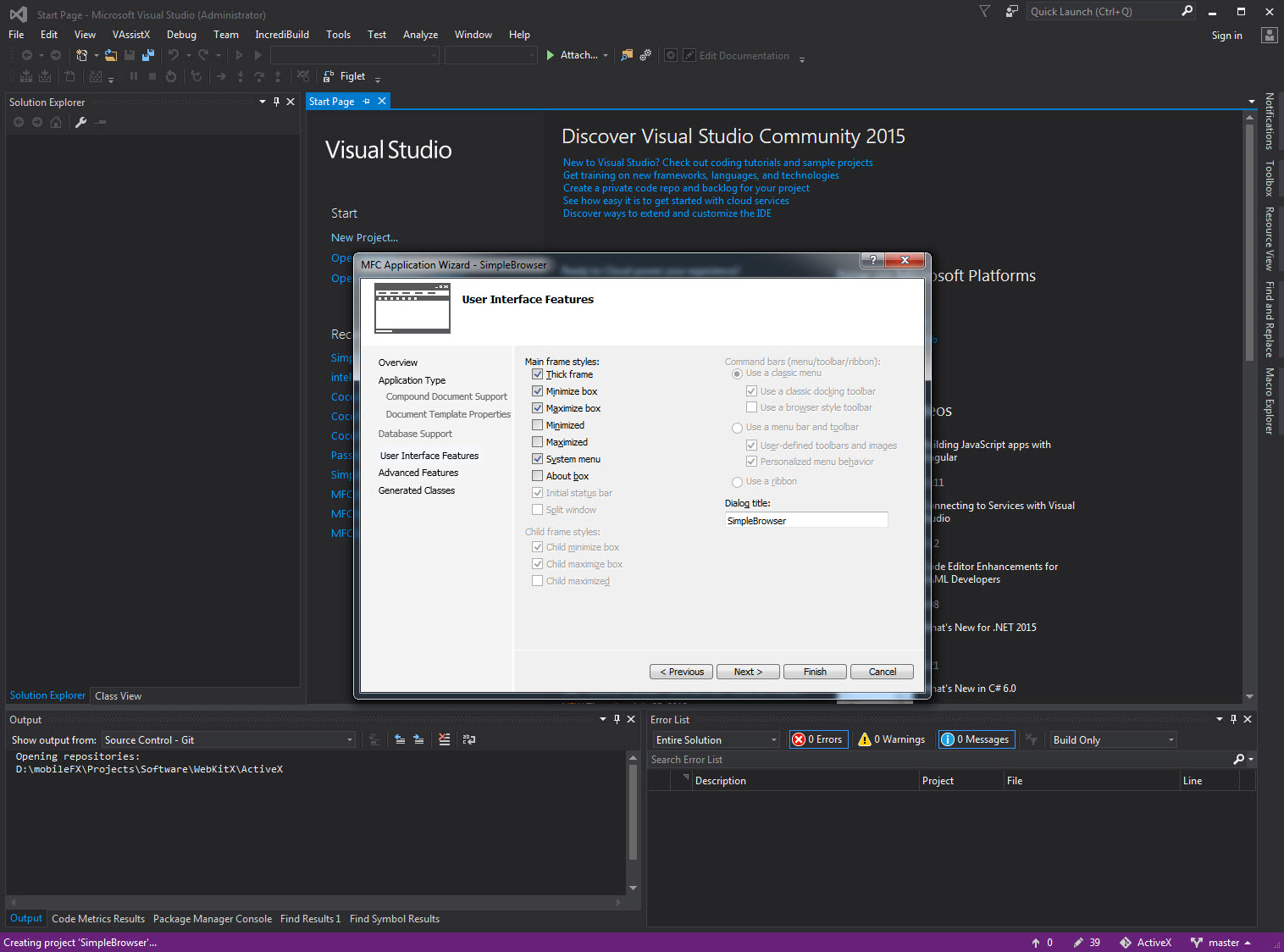Open the IncrediBuild menu
The height and width of the screenshot is (952, 1284).
[x=282, y=35]
